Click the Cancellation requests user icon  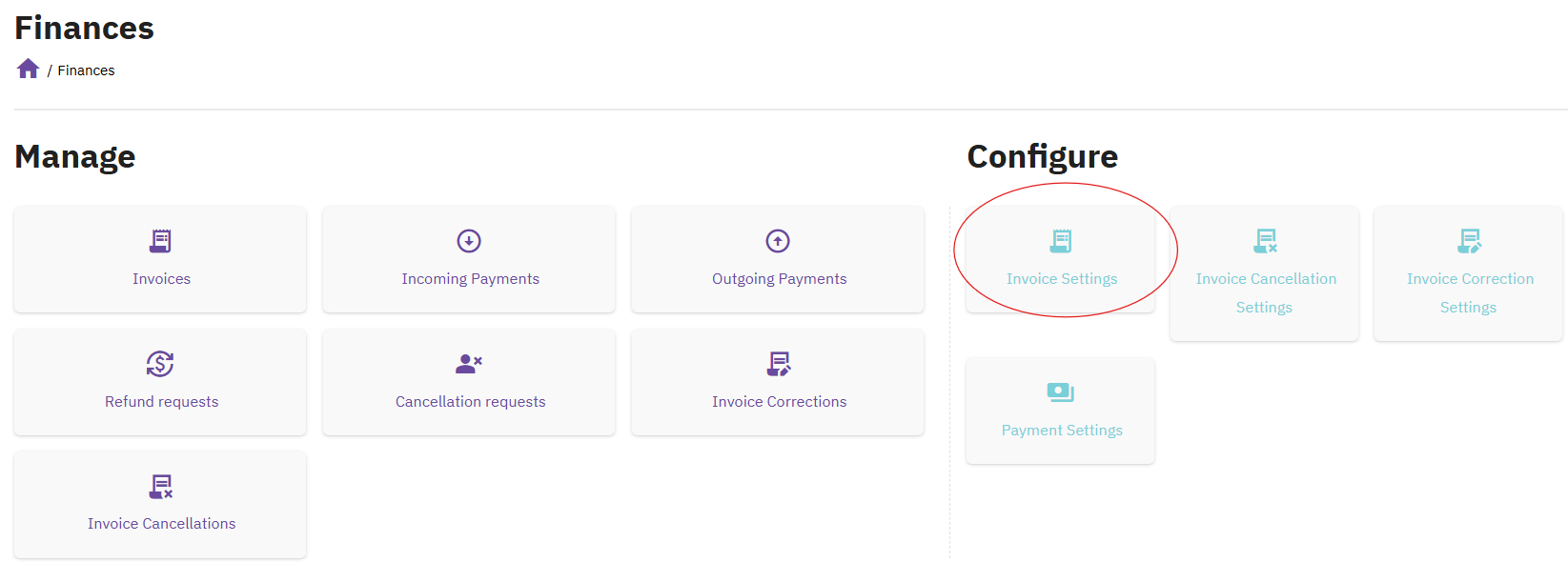point(469,364)
